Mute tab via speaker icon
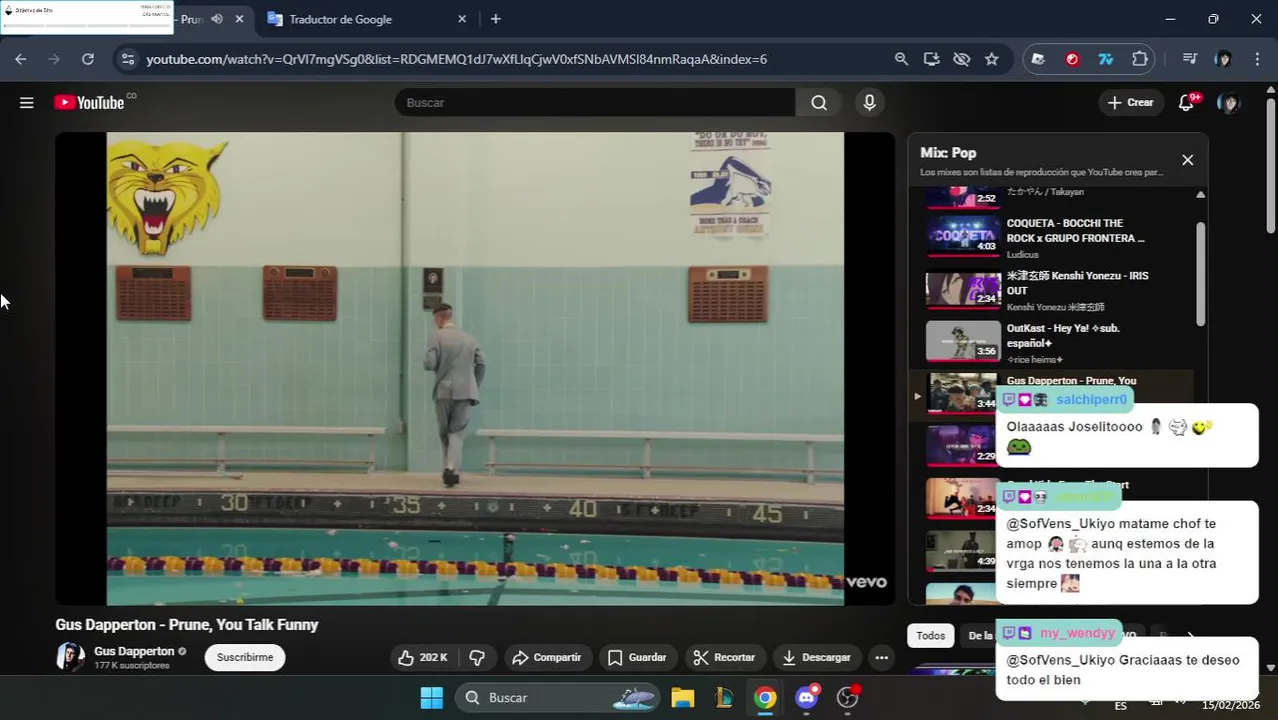The width and height of the screenshot is (1278, 720). [217, 19]
